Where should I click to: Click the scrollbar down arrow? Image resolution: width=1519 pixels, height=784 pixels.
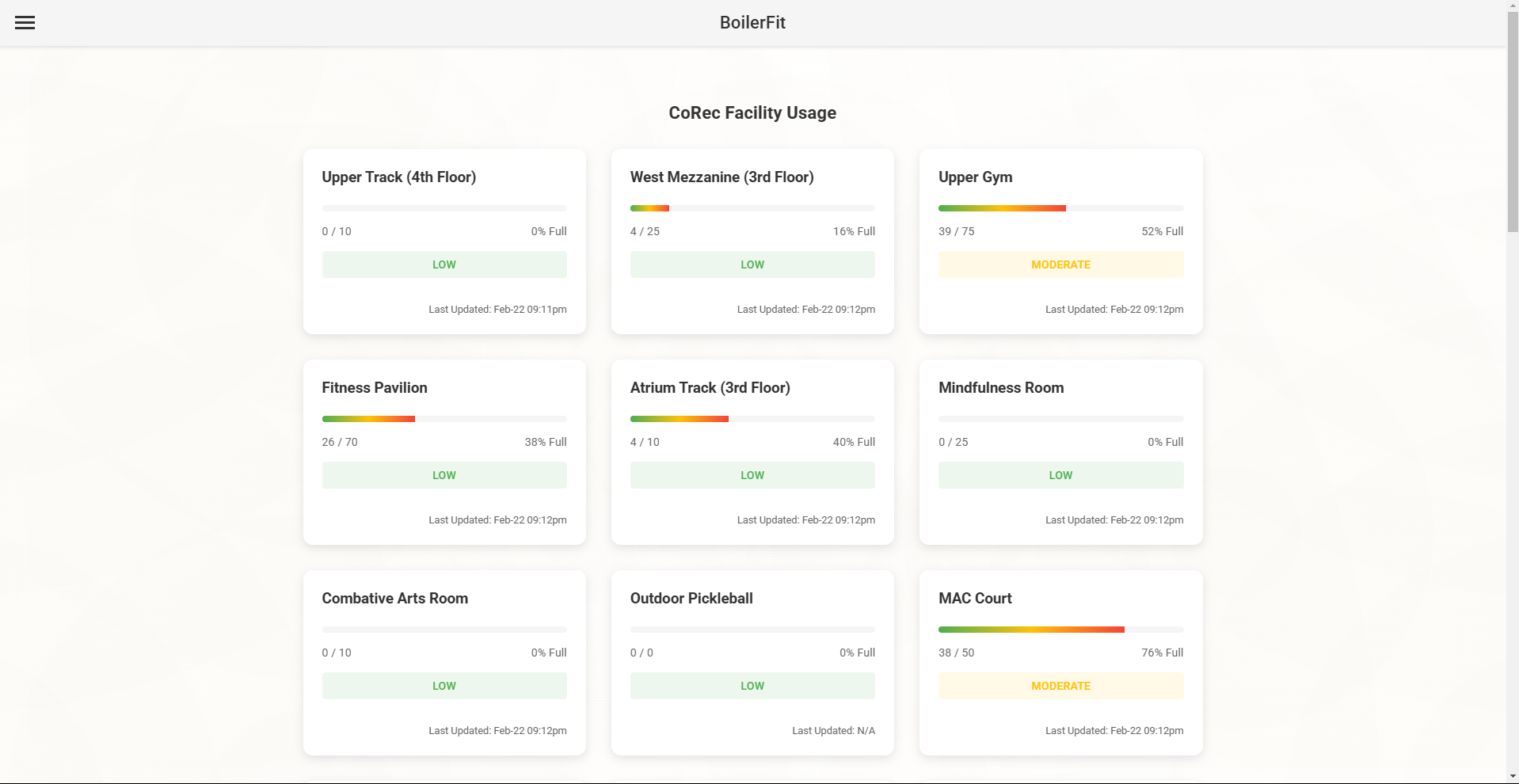[x=1513, y=777]
